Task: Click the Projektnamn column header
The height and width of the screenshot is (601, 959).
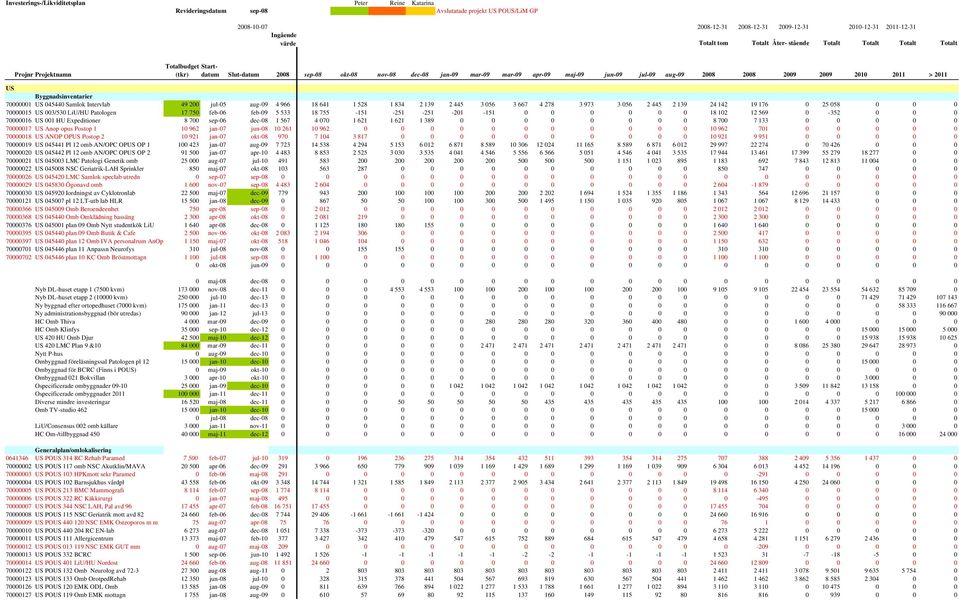Action: click(x=53, y=75)
